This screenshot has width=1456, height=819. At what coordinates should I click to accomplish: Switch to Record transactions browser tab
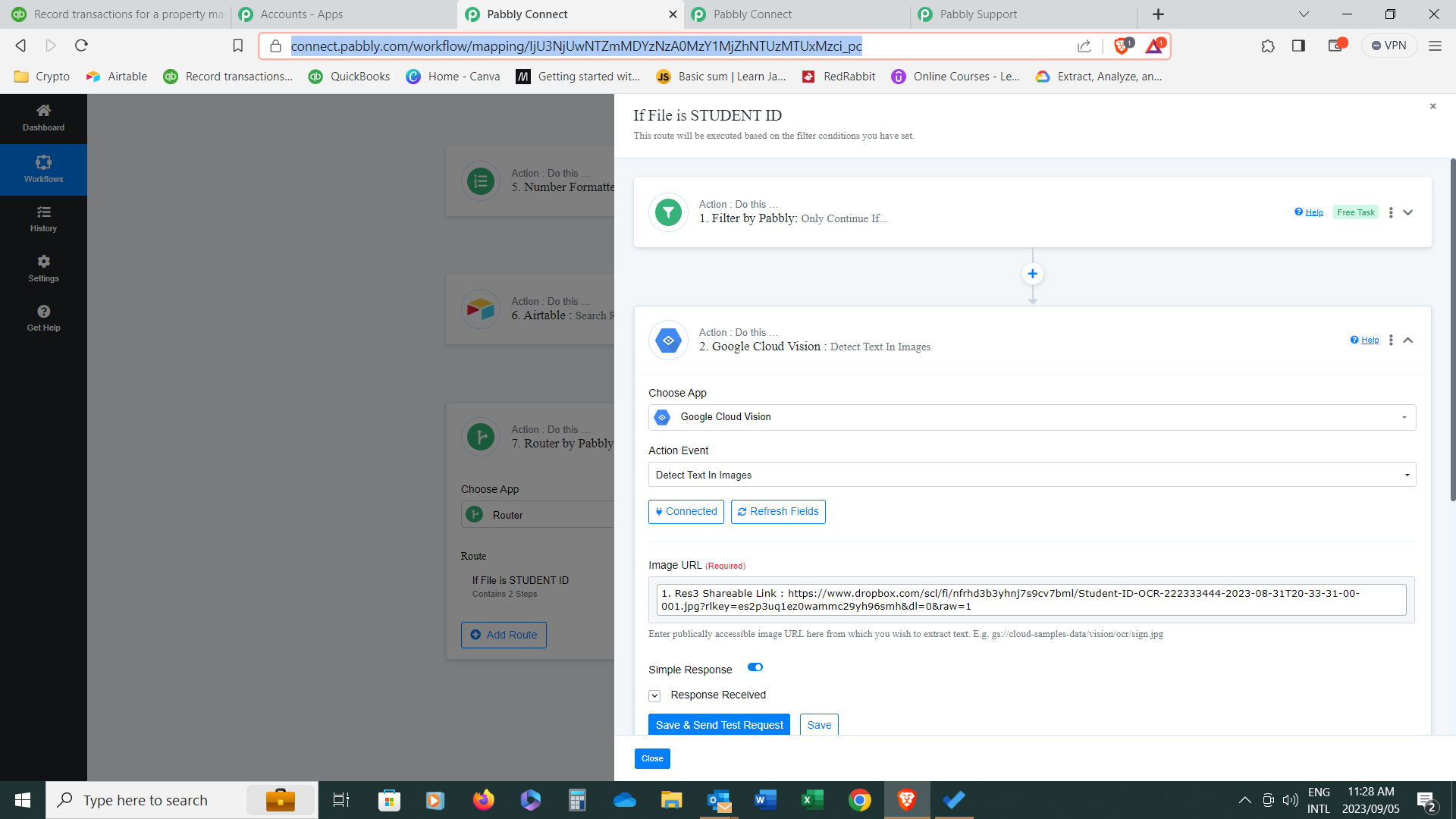tap(115, 14)
